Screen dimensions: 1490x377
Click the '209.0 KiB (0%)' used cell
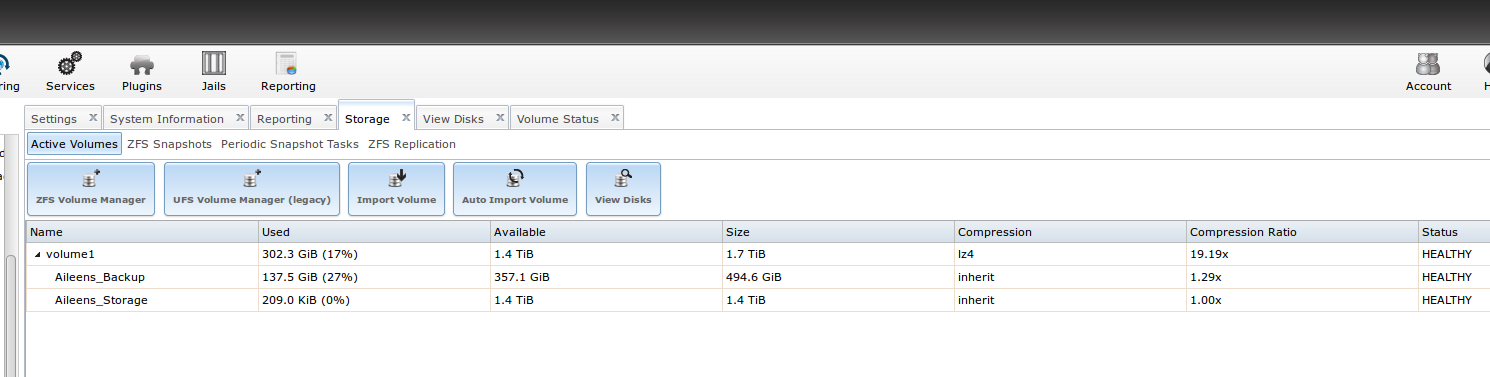point(374,300)
